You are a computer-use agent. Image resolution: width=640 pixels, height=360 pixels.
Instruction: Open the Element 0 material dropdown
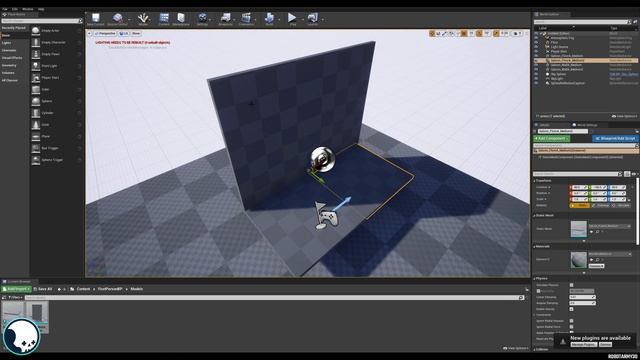[609, 254]
